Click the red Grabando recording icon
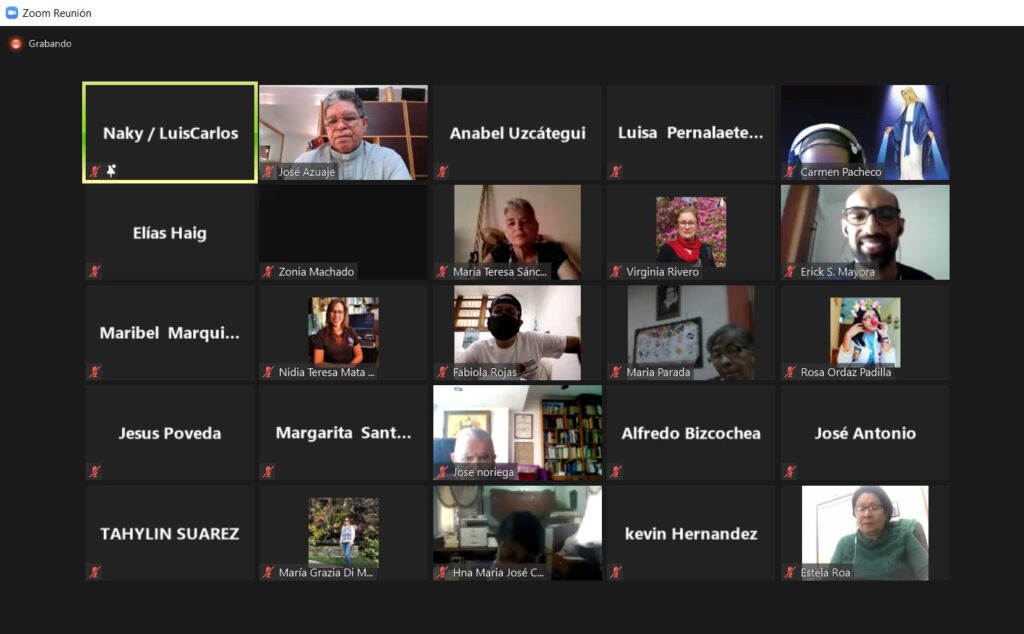The image size is (1024, 634). pyautogui.click(x=16, y=44)
